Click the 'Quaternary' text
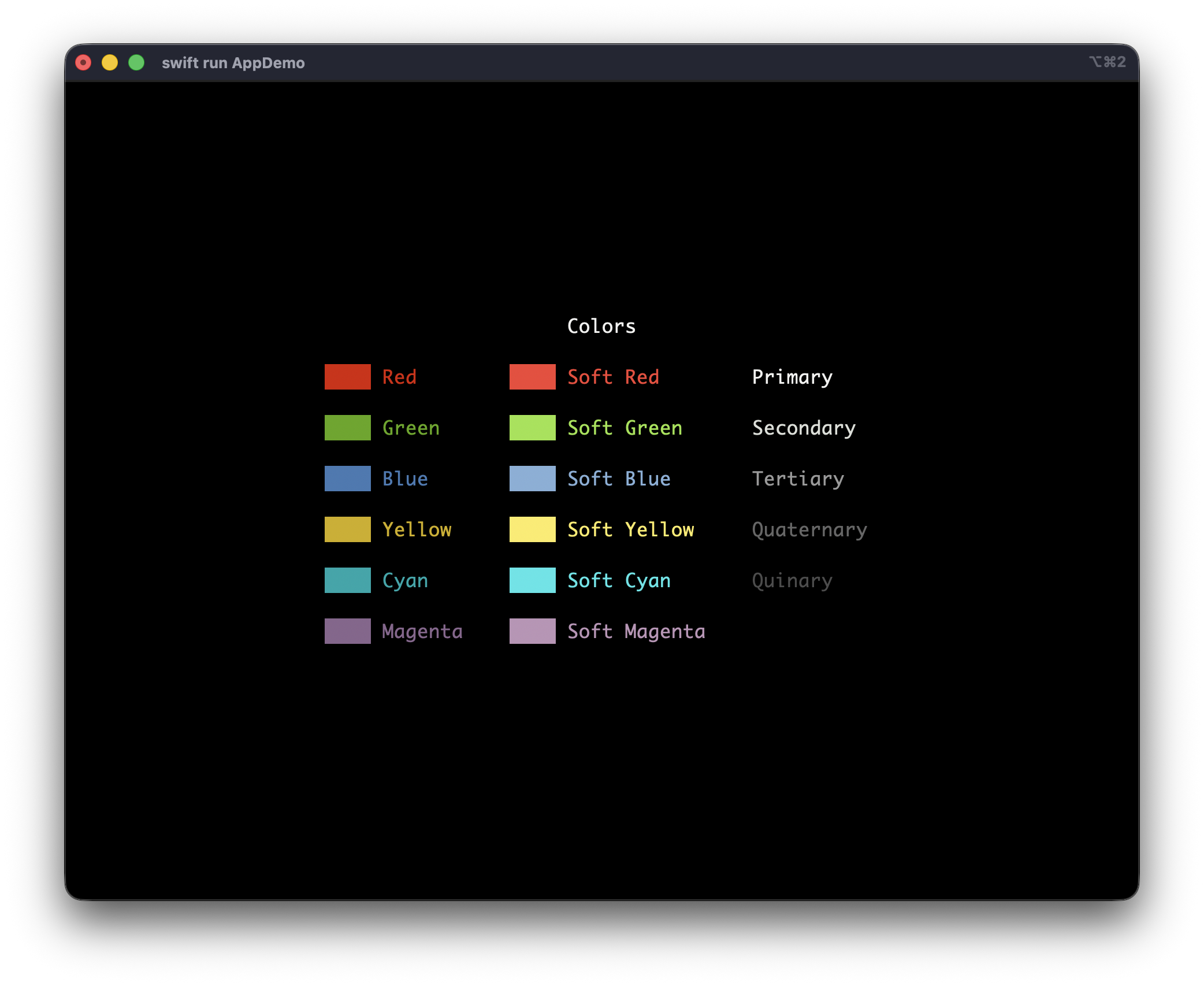The width and height of the screenshot is (1204, 986). click(x=809, y=530)
